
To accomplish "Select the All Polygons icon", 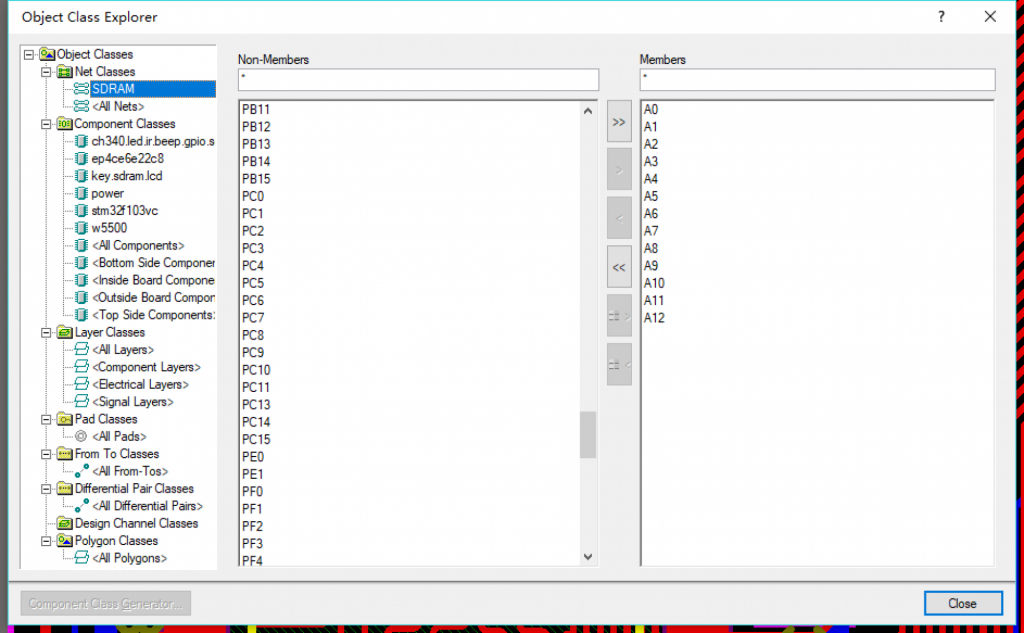I will (x=82, y=558).
